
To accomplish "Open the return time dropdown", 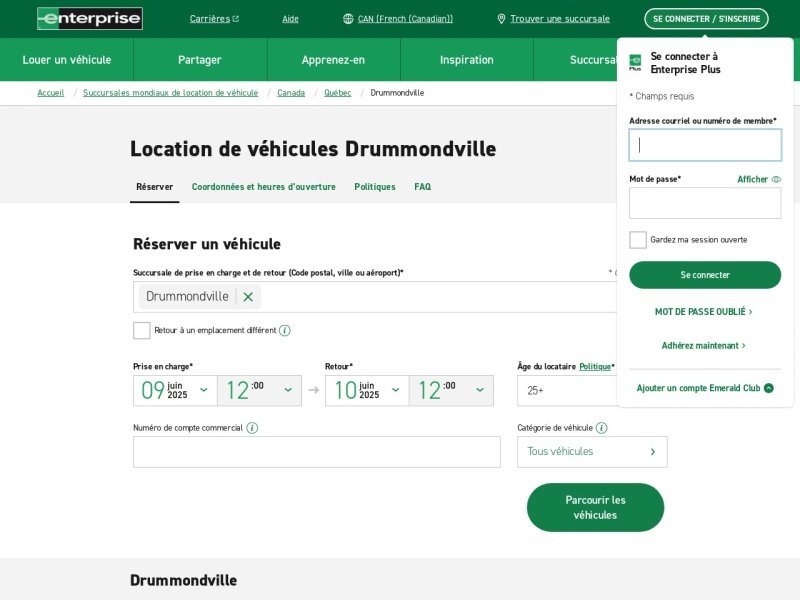I will (451, 390).
